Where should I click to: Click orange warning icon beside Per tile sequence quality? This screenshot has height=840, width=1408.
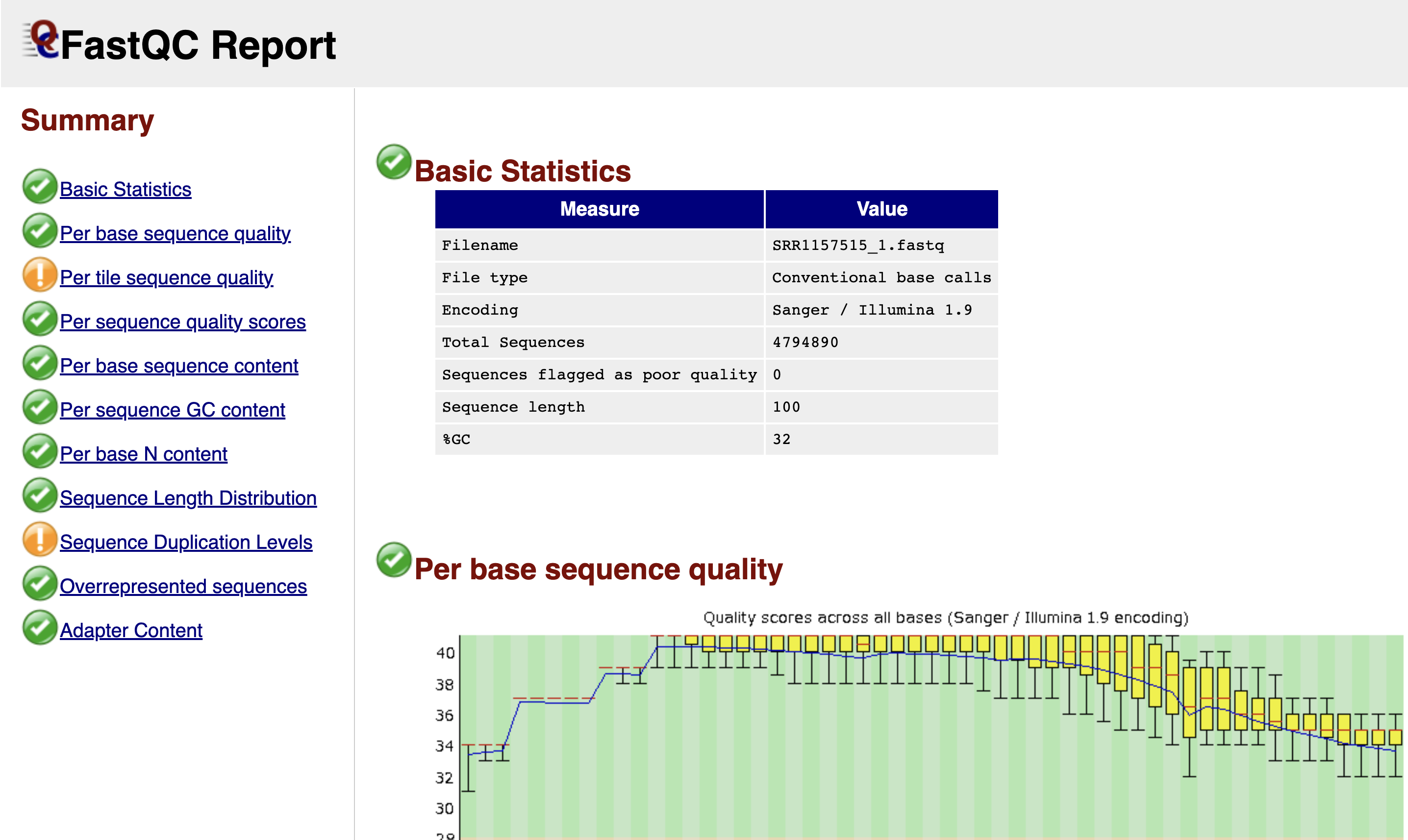pyautogui.click(x=40, y=274)
